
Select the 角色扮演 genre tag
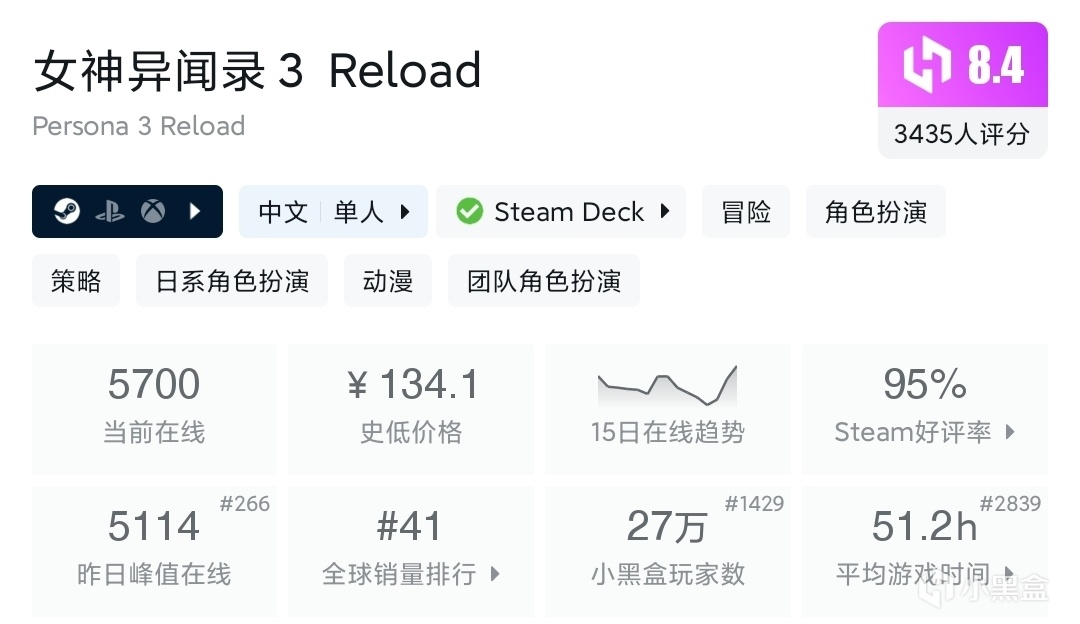click(875, 212)
